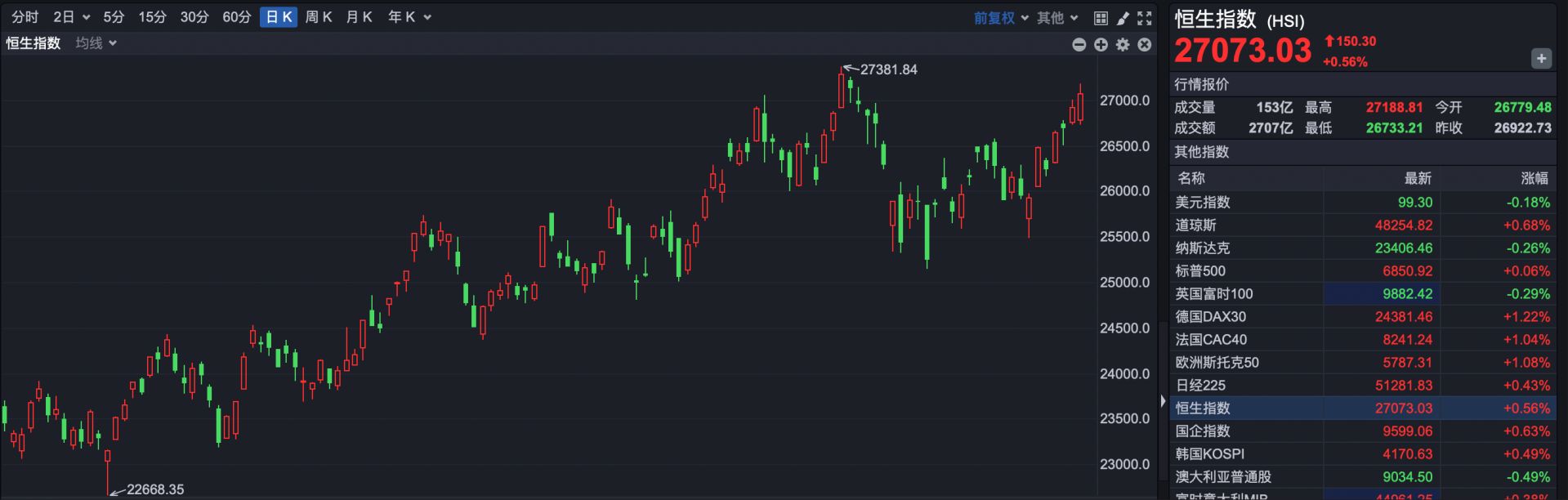This screenshot has width=1568, height=500.
Task: Zoom out chart with minus icon
Action: coord(1079,45)
